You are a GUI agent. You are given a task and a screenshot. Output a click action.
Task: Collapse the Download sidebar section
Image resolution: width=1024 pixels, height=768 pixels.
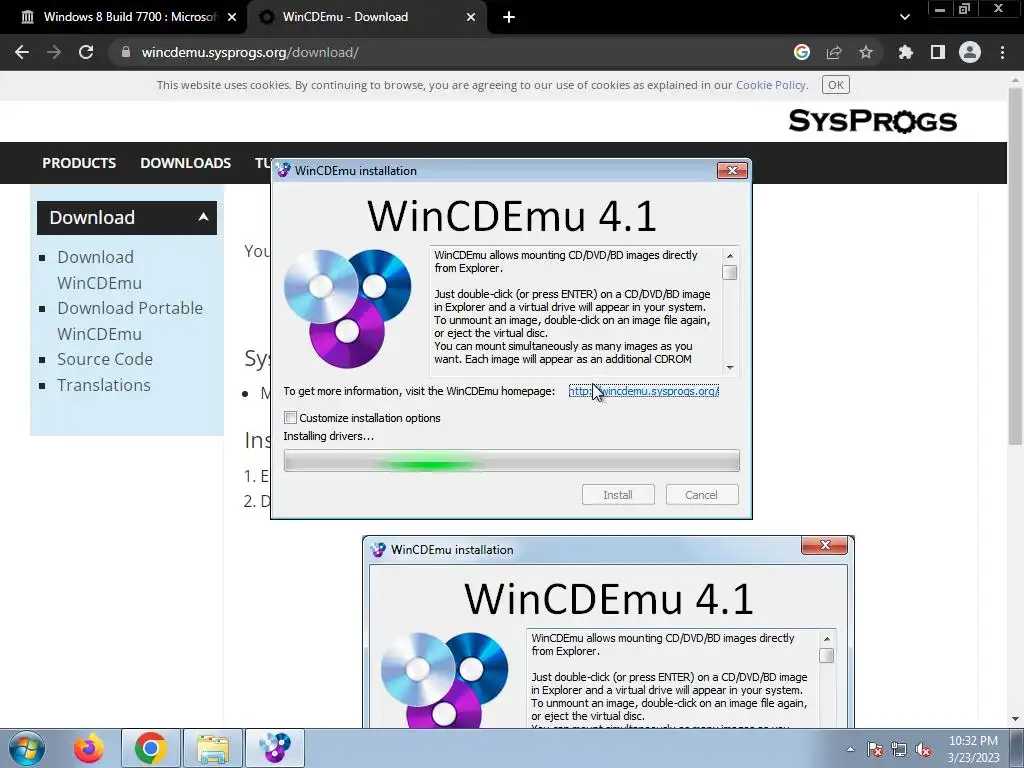pos(127,217)
